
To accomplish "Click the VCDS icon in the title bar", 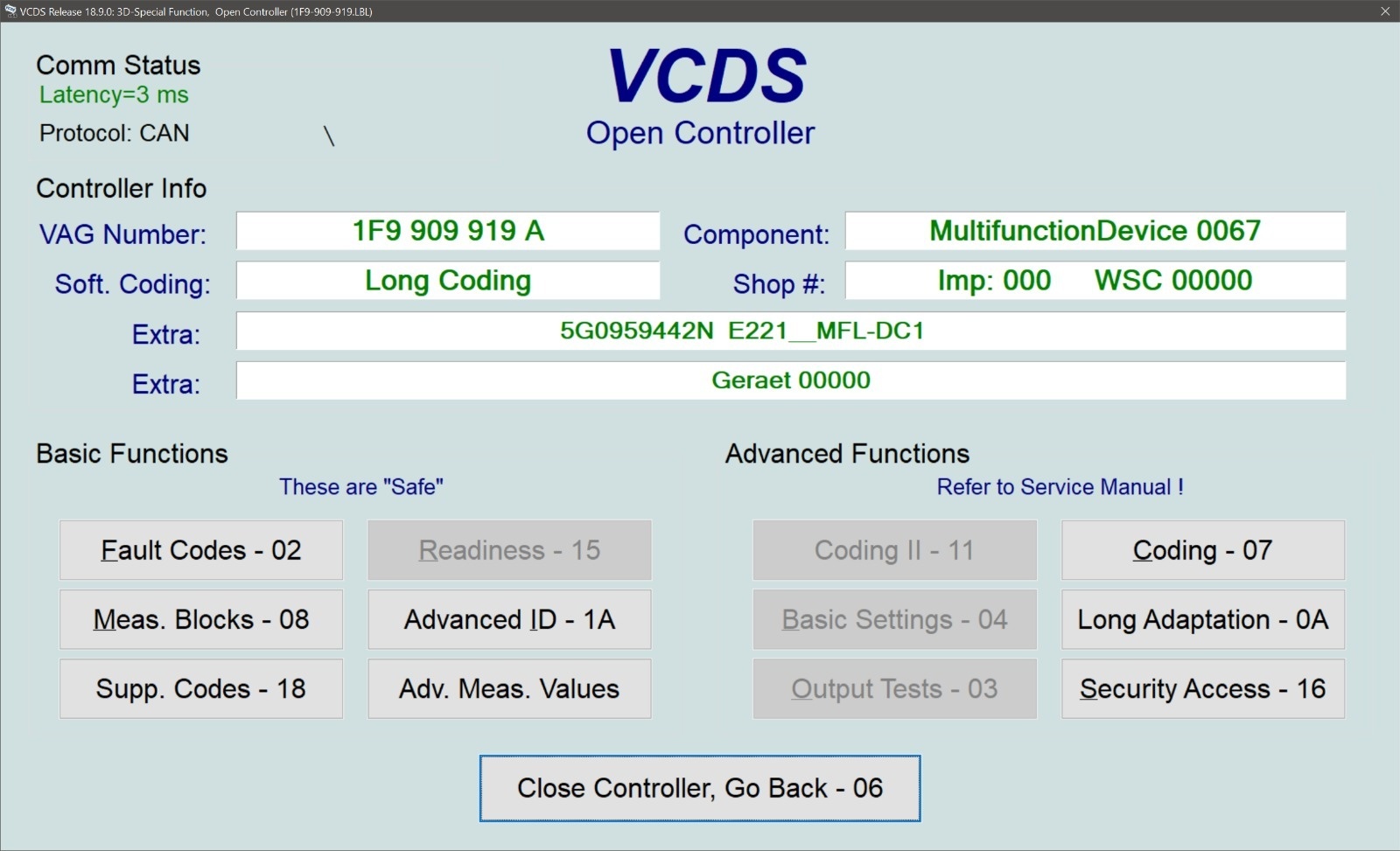I will click(10, 11).
